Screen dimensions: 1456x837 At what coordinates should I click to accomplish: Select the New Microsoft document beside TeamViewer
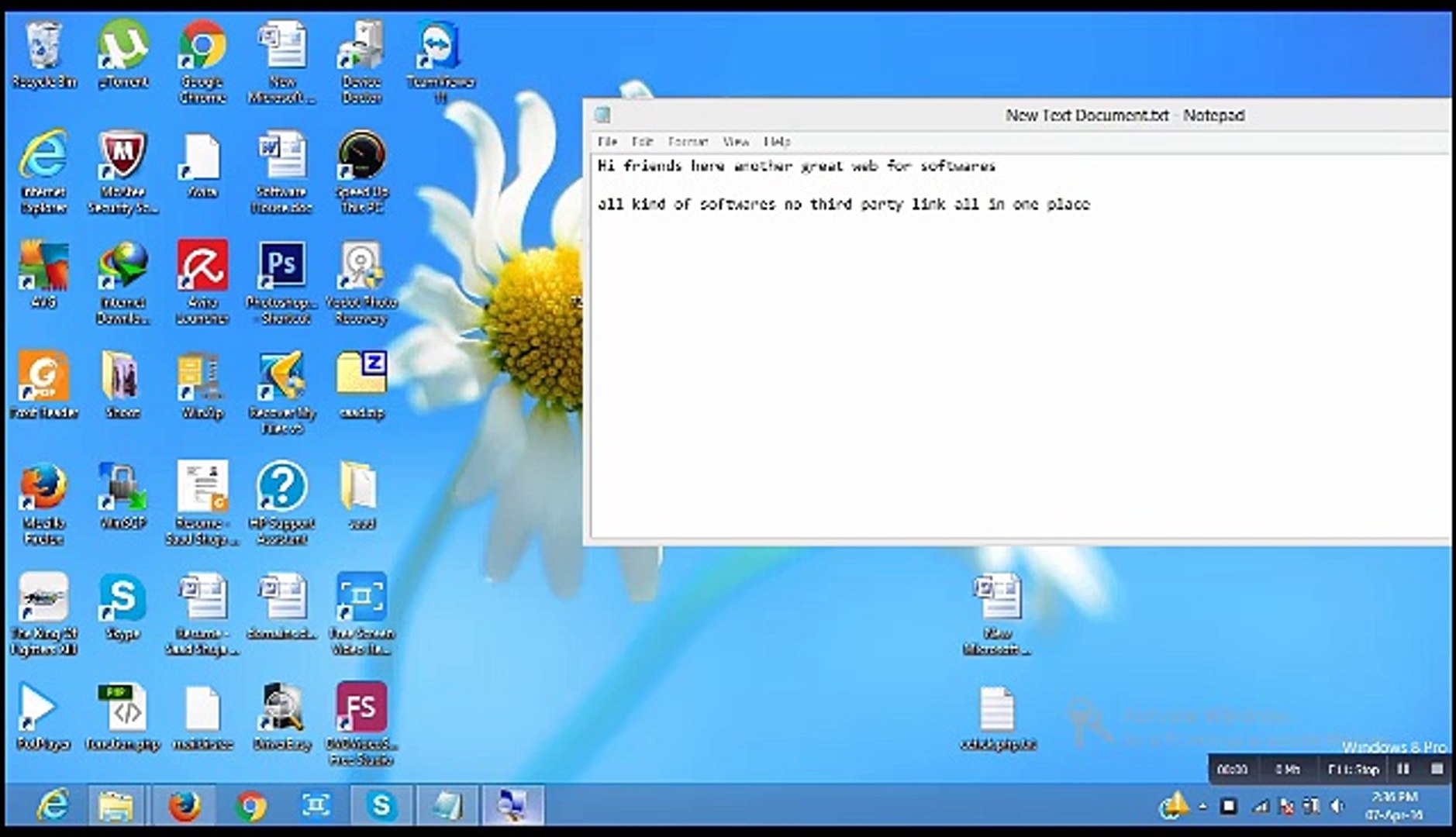[281, 62]
